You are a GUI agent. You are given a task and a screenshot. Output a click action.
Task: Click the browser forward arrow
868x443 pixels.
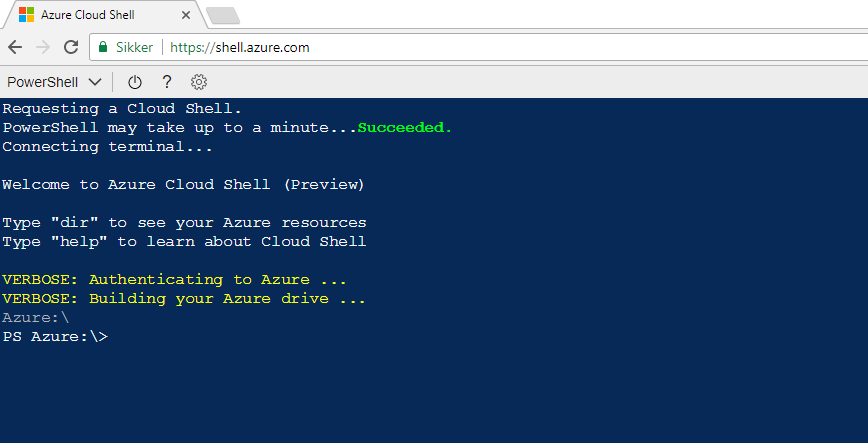pyautogui.click(x=43, y=47)
